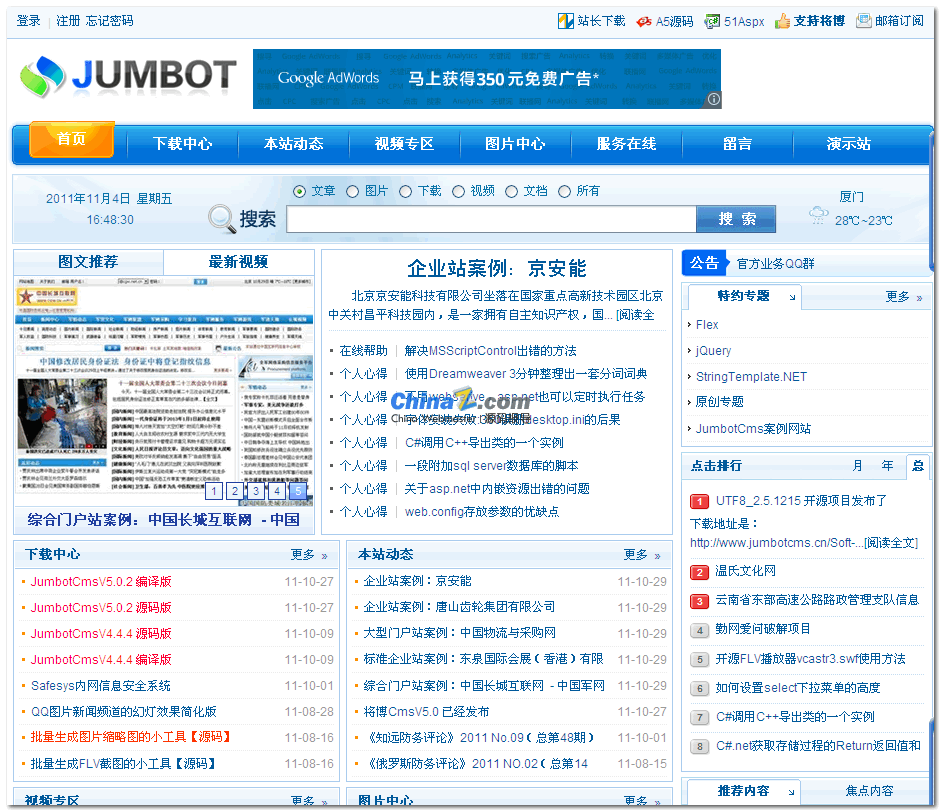
Task: Click rank badge 2 beside 温氏文化网
Action: tap(699, 572)
